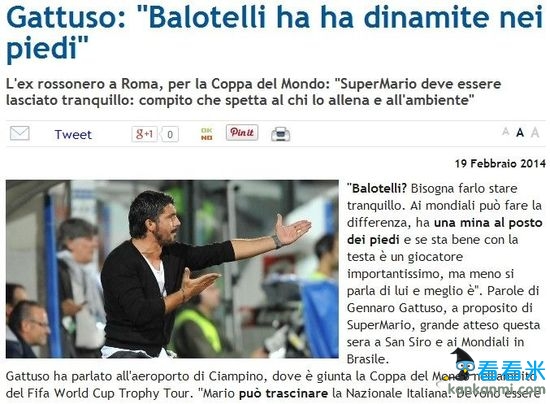
Task: Click bold phrase "può trascinare"
Action: coord(283,393)
